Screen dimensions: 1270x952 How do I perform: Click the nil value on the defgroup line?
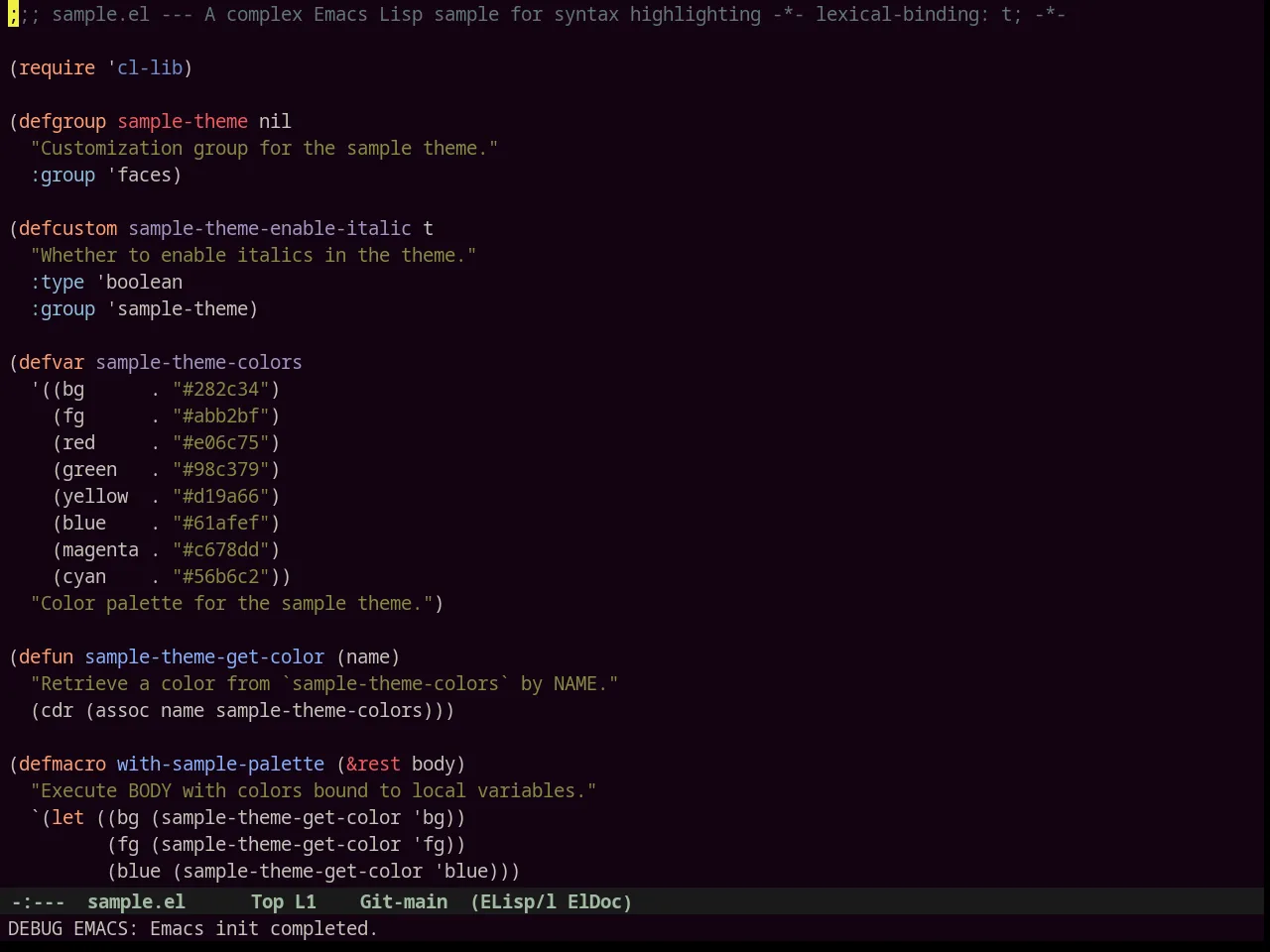[x=276, y=121]
